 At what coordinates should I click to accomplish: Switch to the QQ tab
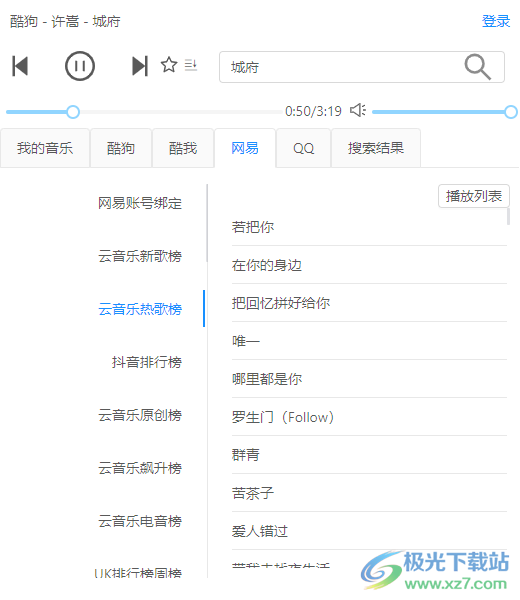pos(303,148)
